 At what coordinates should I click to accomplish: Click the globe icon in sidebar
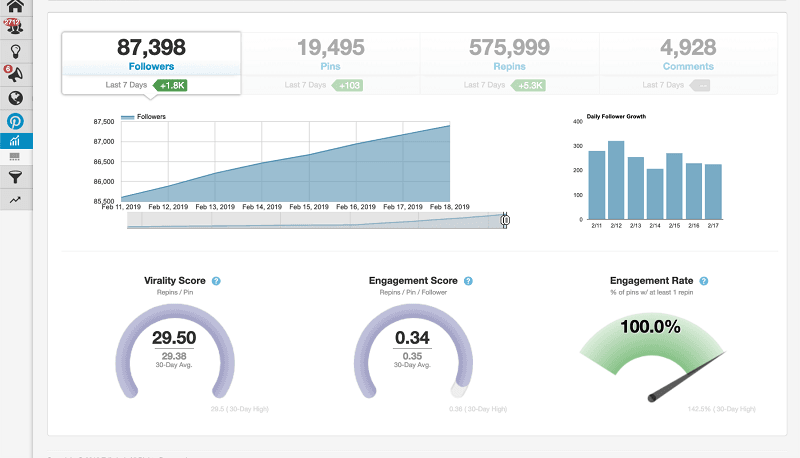15,98
